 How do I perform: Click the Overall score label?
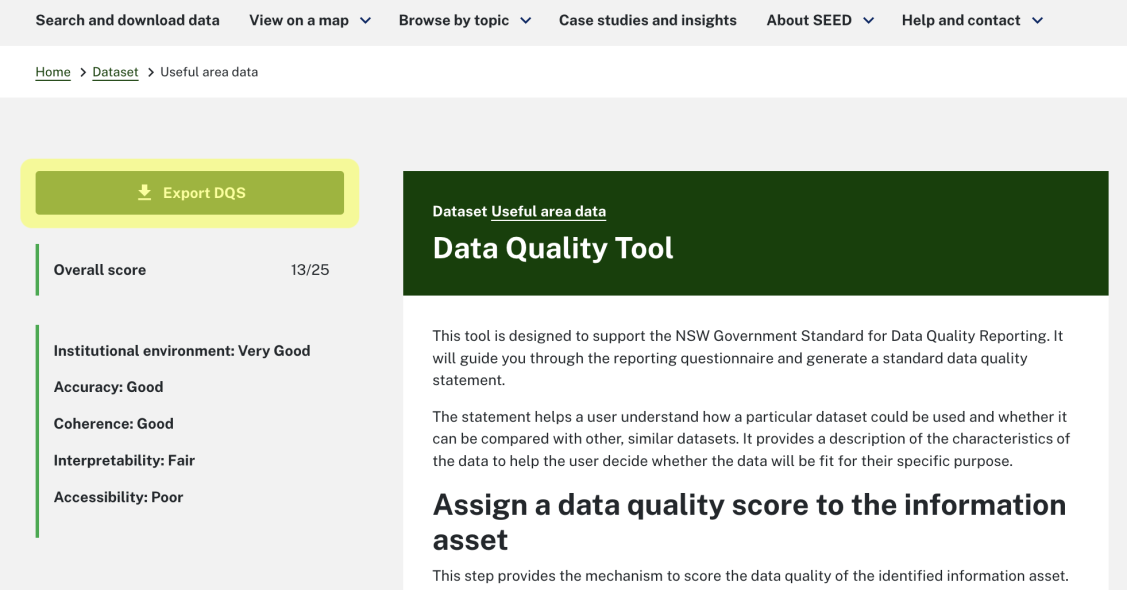[100, 270]
